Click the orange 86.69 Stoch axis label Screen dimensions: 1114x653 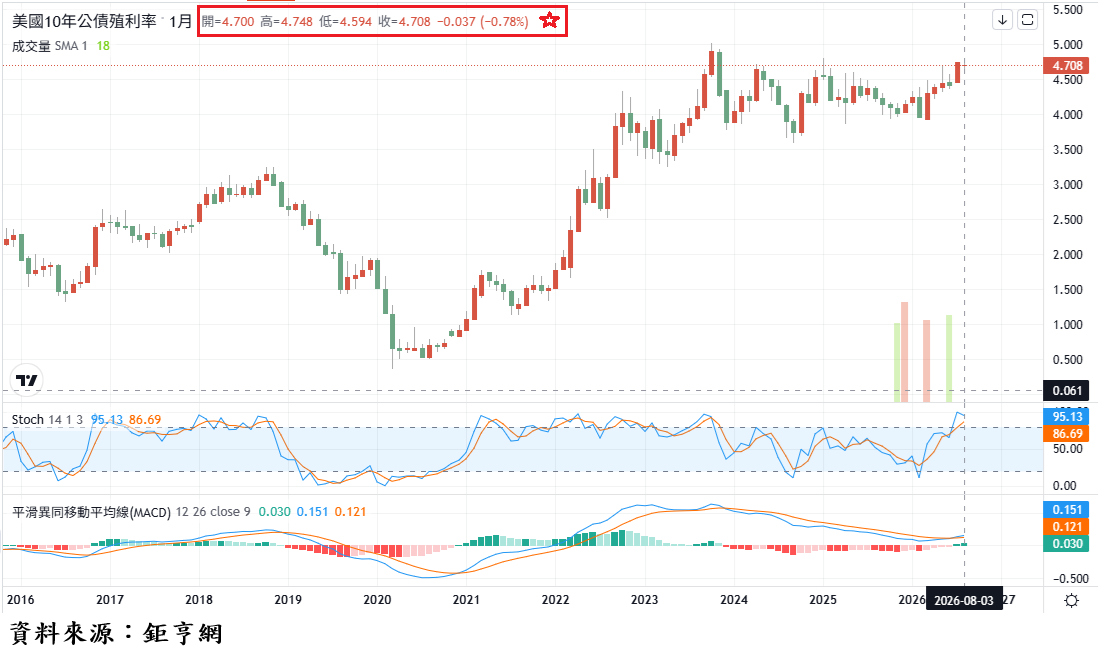(1066, 433)
